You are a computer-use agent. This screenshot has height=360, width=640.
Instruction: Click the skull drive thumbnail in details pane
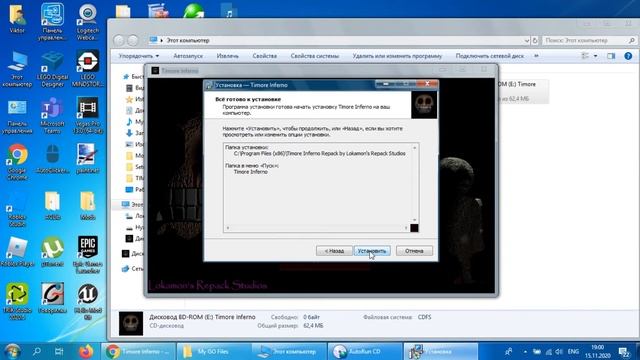click(x=131, y=323)
